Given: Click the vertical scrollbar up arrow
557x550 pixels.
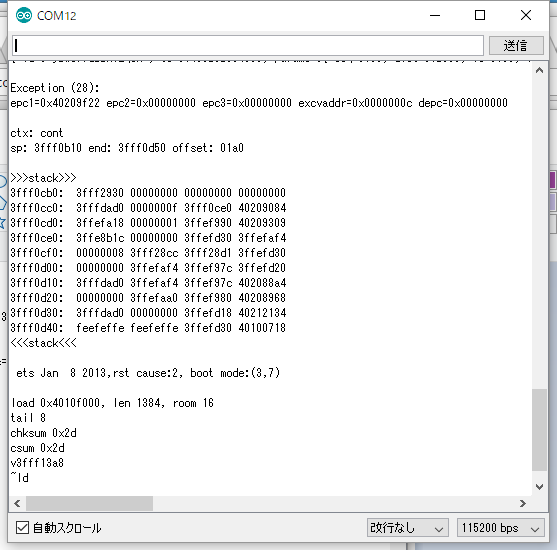Looking at the screenshot, I should [539, 70].
